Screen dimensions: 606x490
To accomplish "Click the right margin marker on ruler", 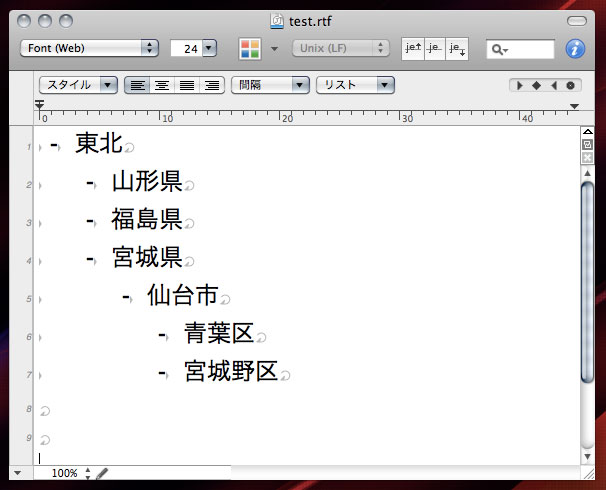I will tap(574, 106).
